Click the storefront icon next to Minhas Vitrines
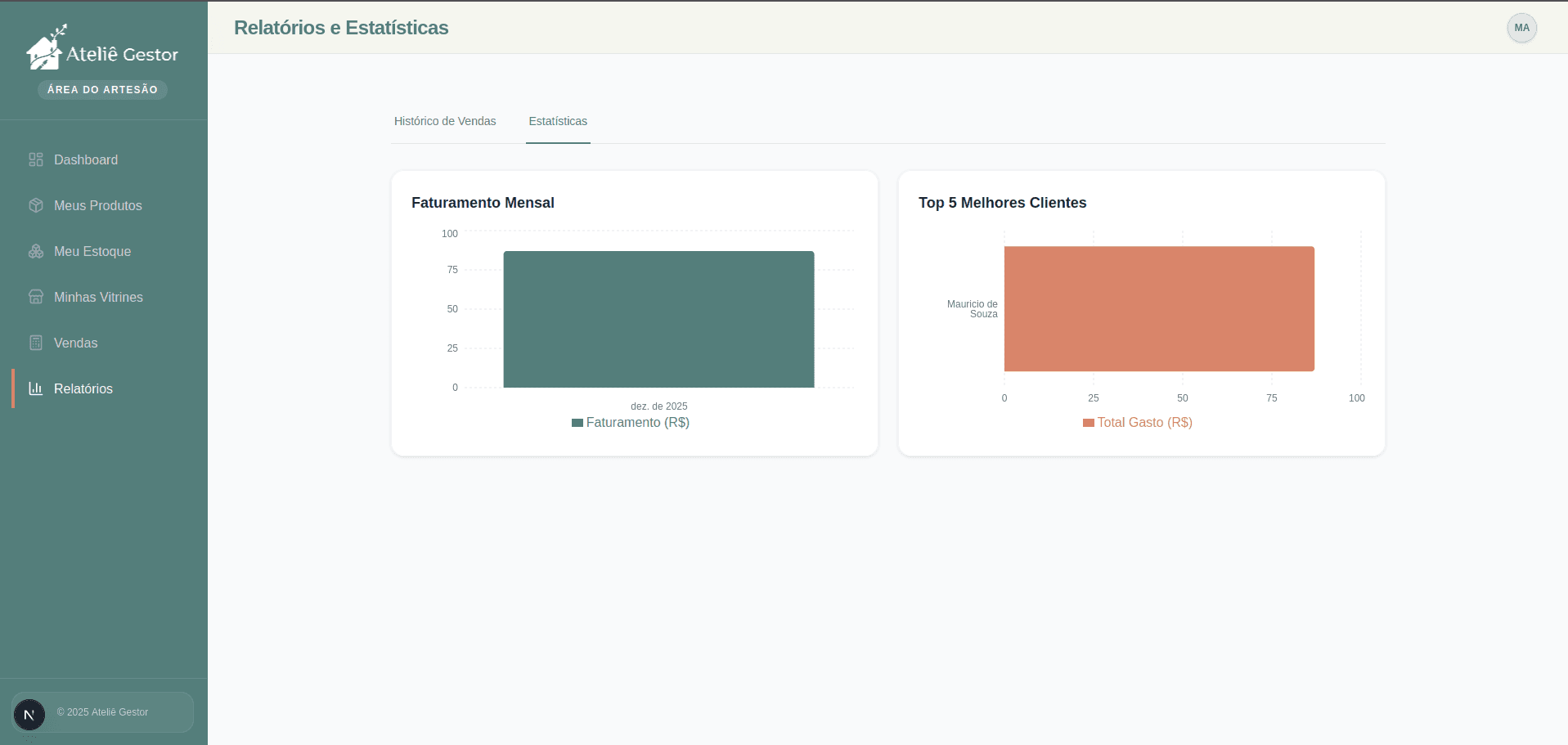This screenshot has height=745, width=1568. click(x=35, y=297)
